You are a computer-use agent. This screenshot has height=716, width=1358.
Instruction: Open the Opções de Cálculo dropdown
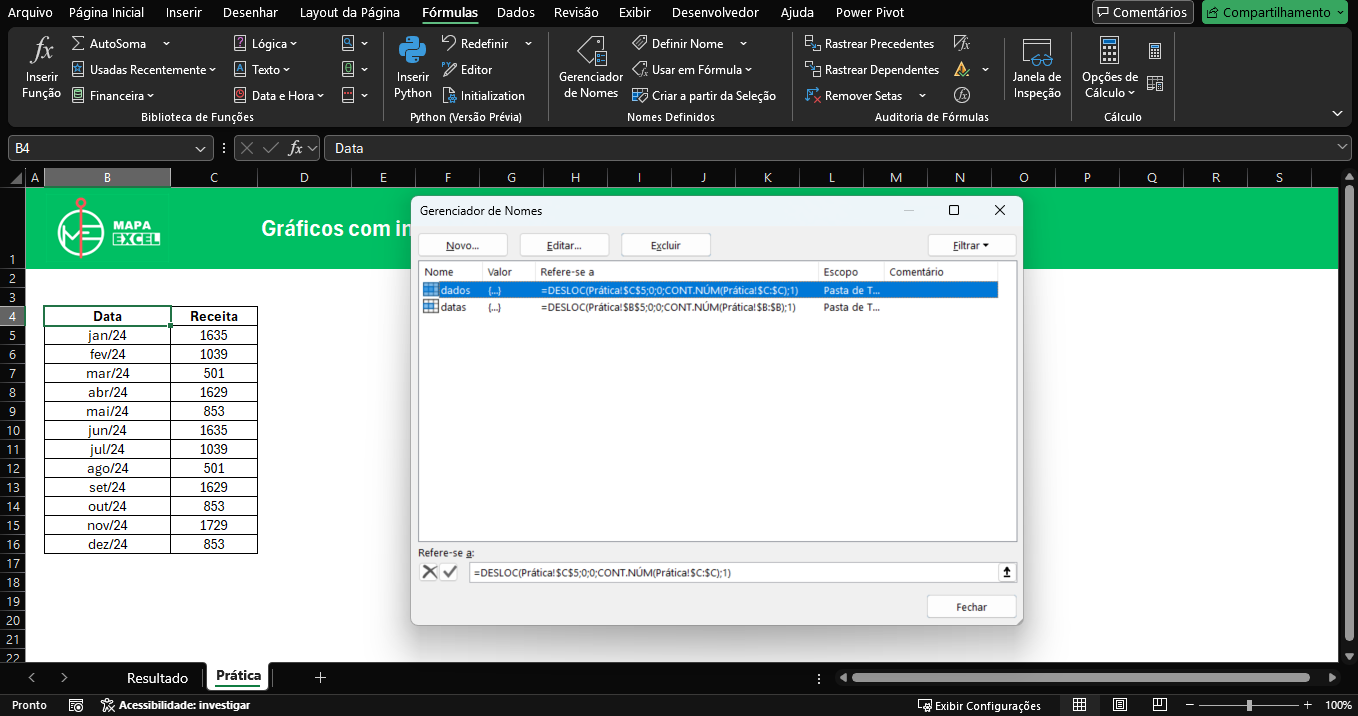tap(1110, 68)
